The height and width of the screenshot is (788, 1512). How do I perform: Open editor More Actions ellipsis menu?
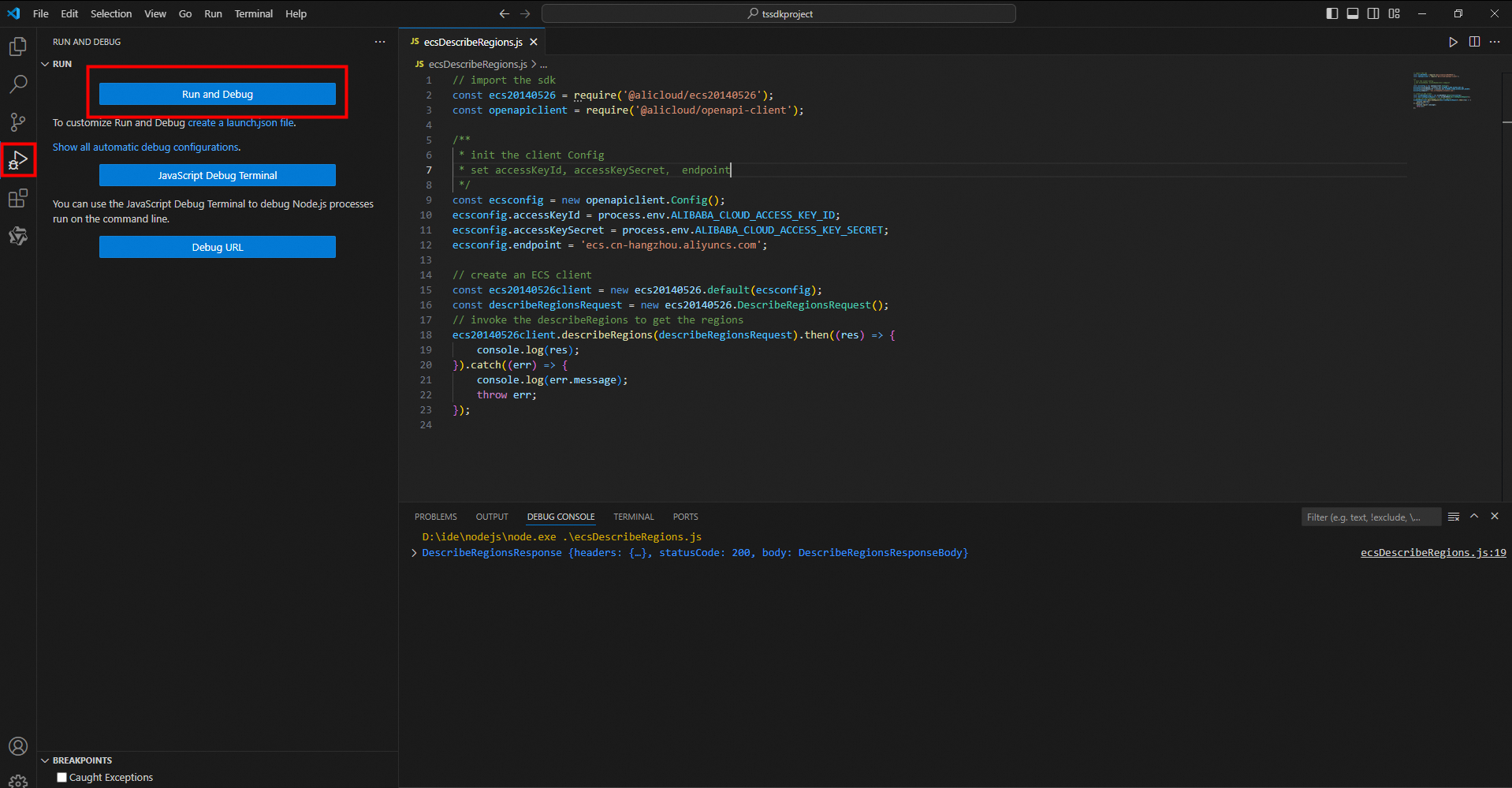click(1495, 42)
